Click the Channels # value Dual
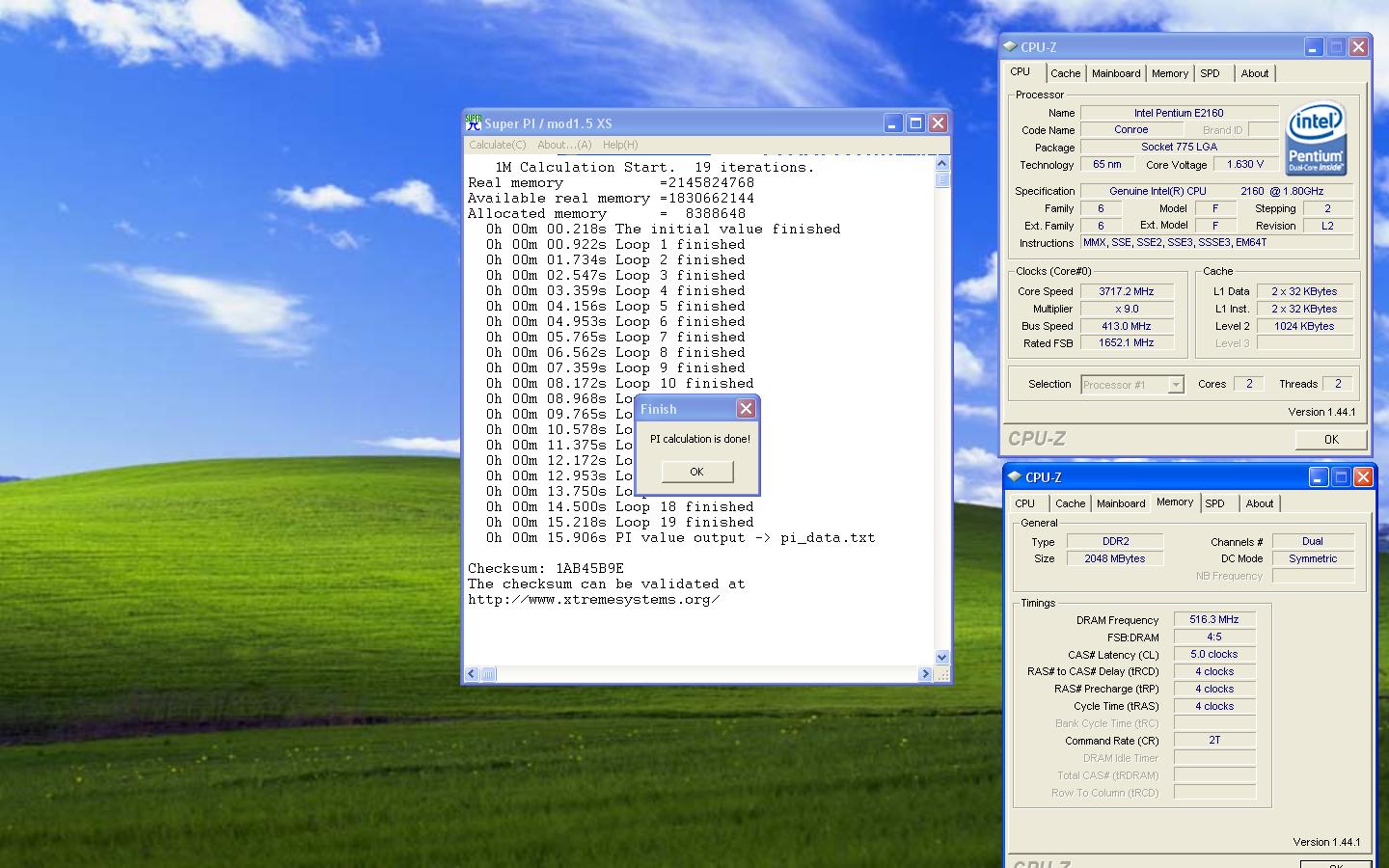This screenshot has height=868, width=1389. (x=1313, y=541)
